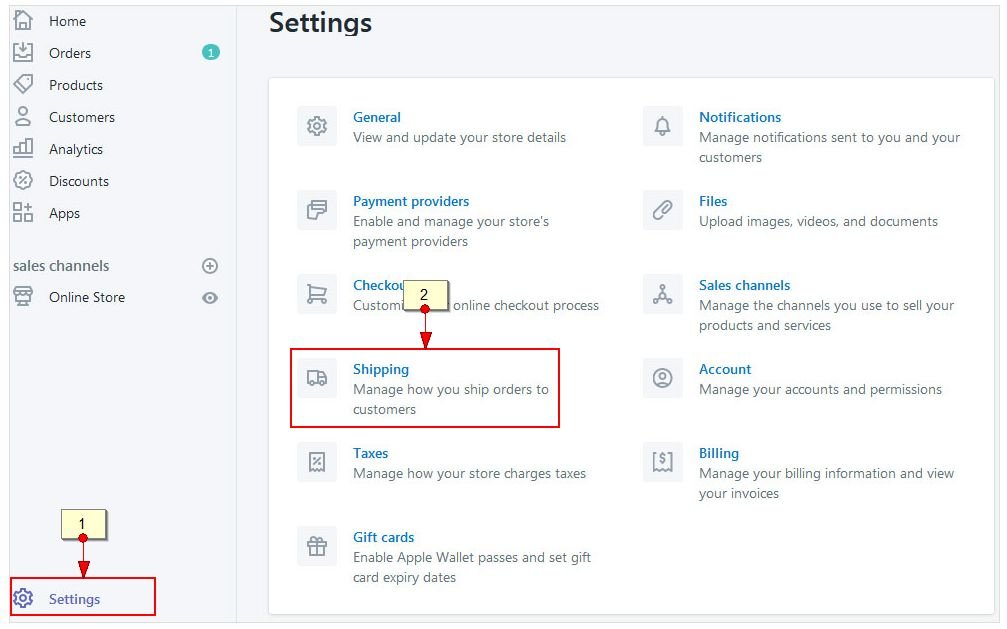Click the Checkout shopping cart icon
The height and width of the screenshot is (629, 1007).
[317, 295]
